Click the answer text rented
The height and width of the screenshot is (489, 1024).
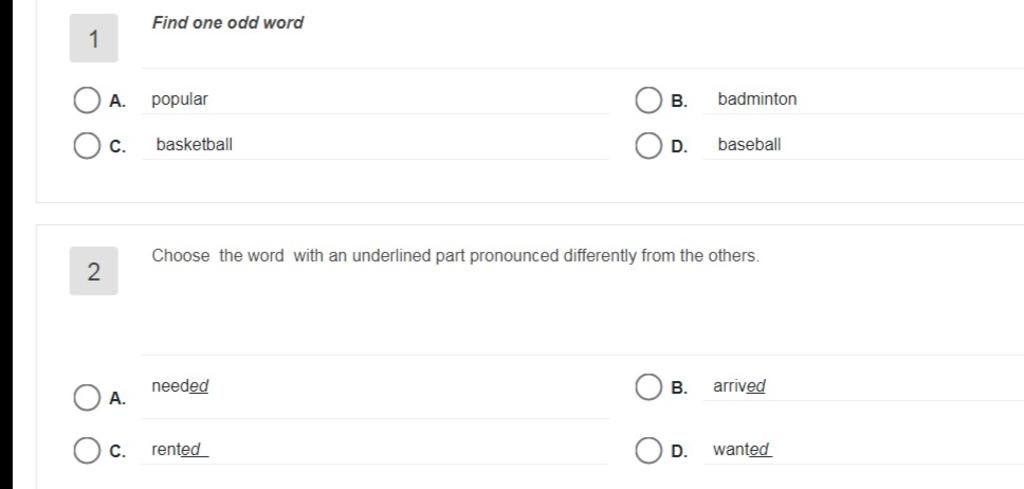pos(180,450)
